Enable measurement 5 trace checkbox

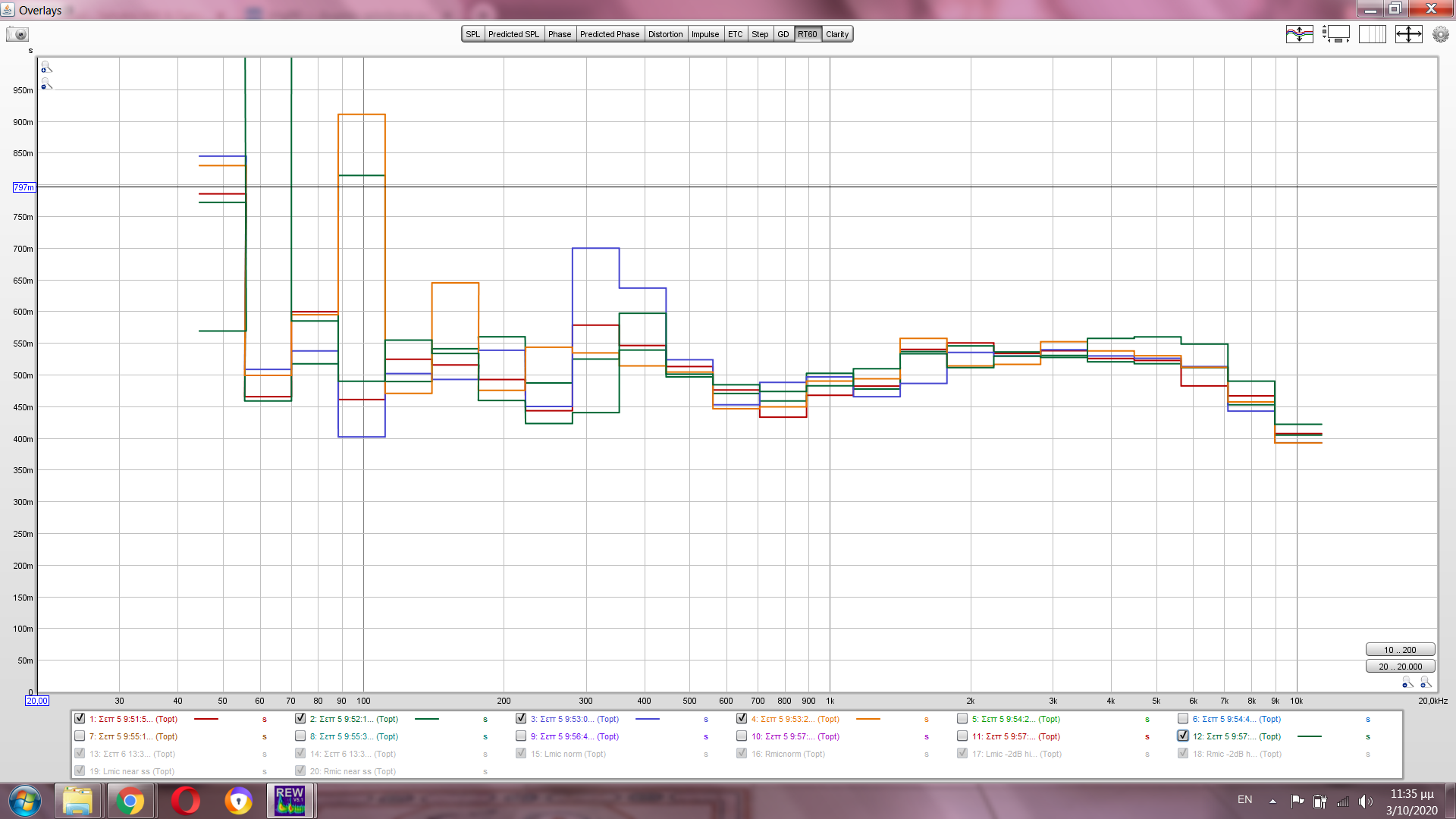coord(962,718)
